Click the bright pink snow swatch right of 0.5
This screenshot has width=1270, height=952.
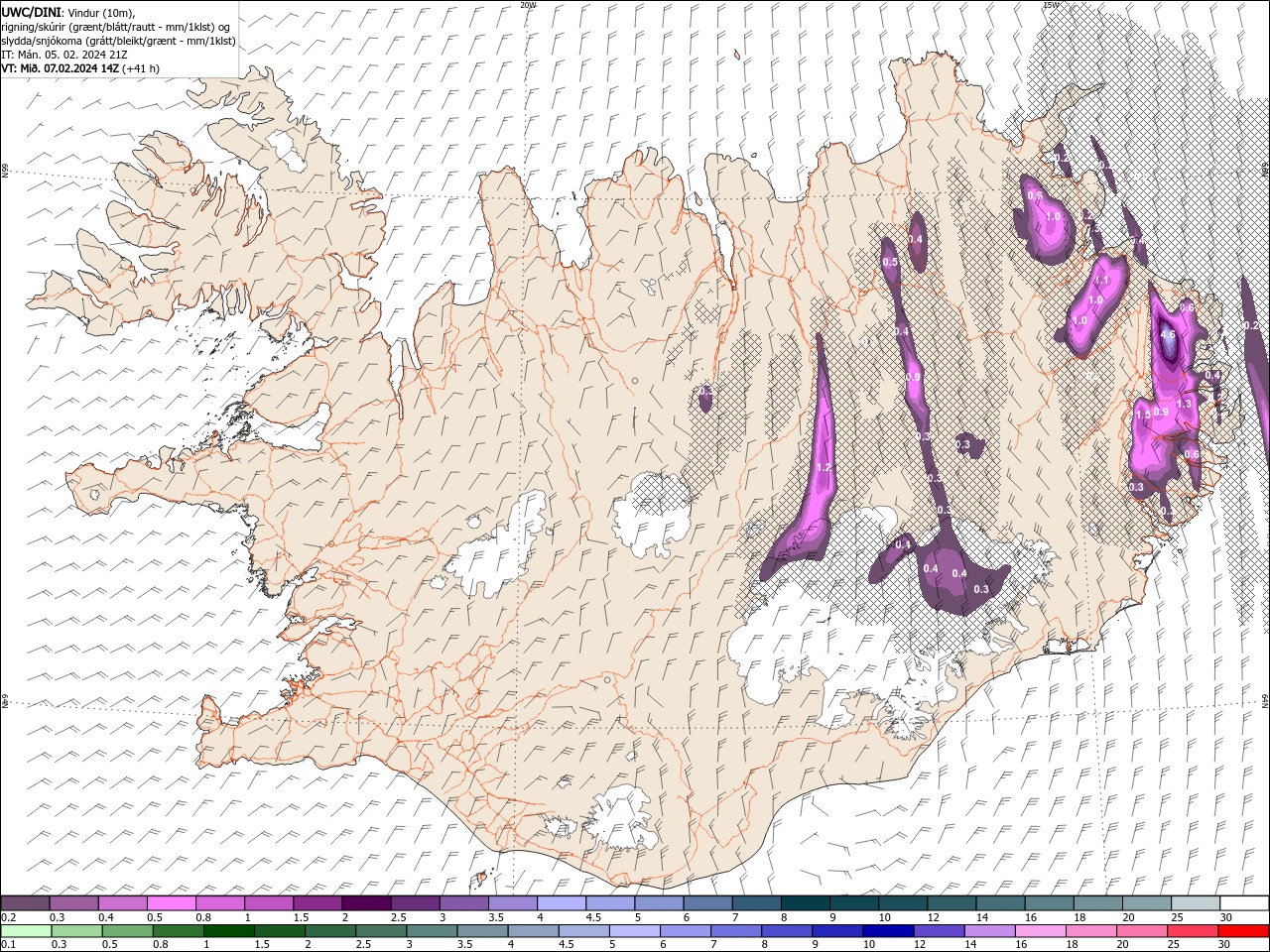click(x=172, y=902)
